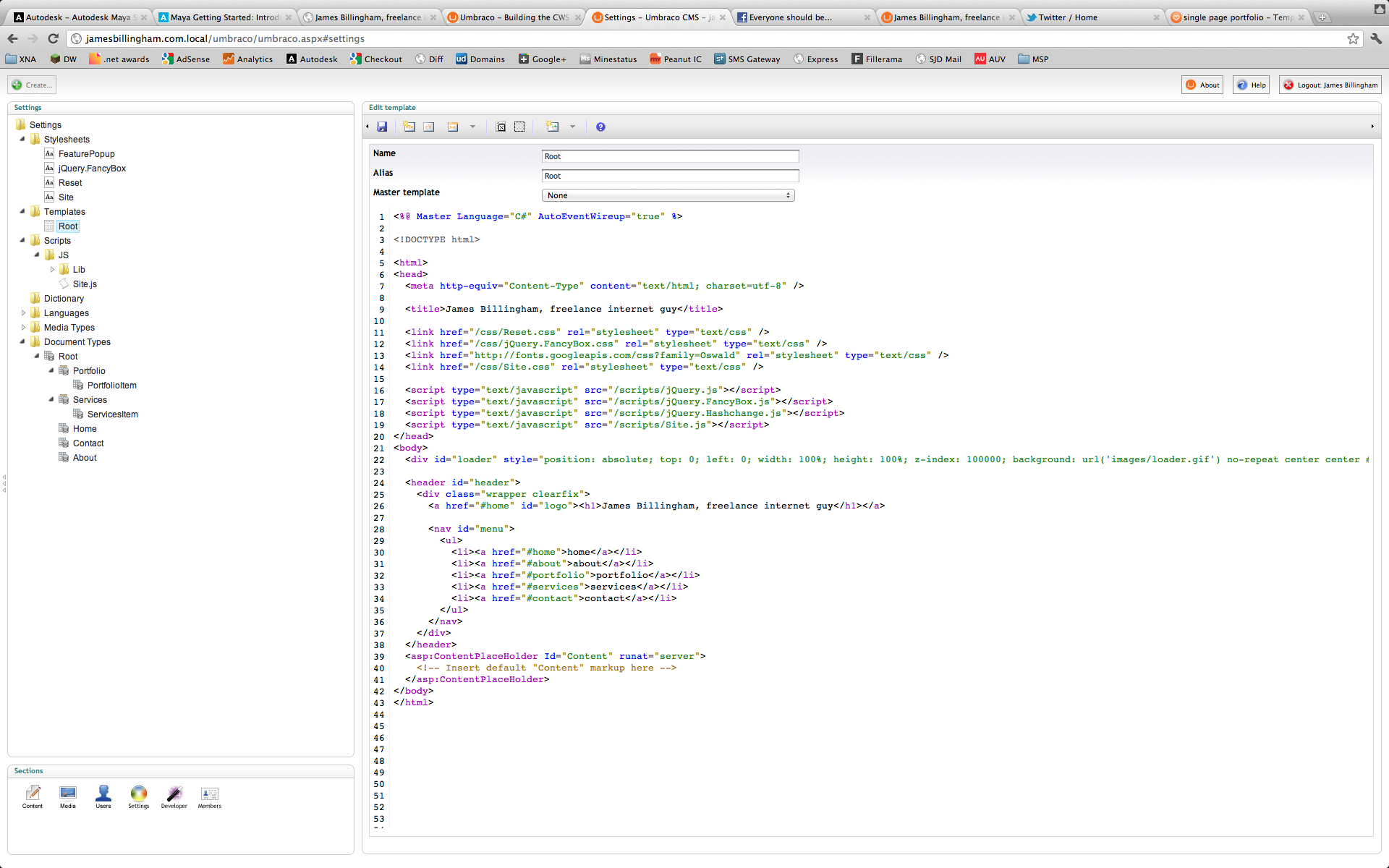Open the Media section
Screen dimensions: 1389x868
point(68,797)
